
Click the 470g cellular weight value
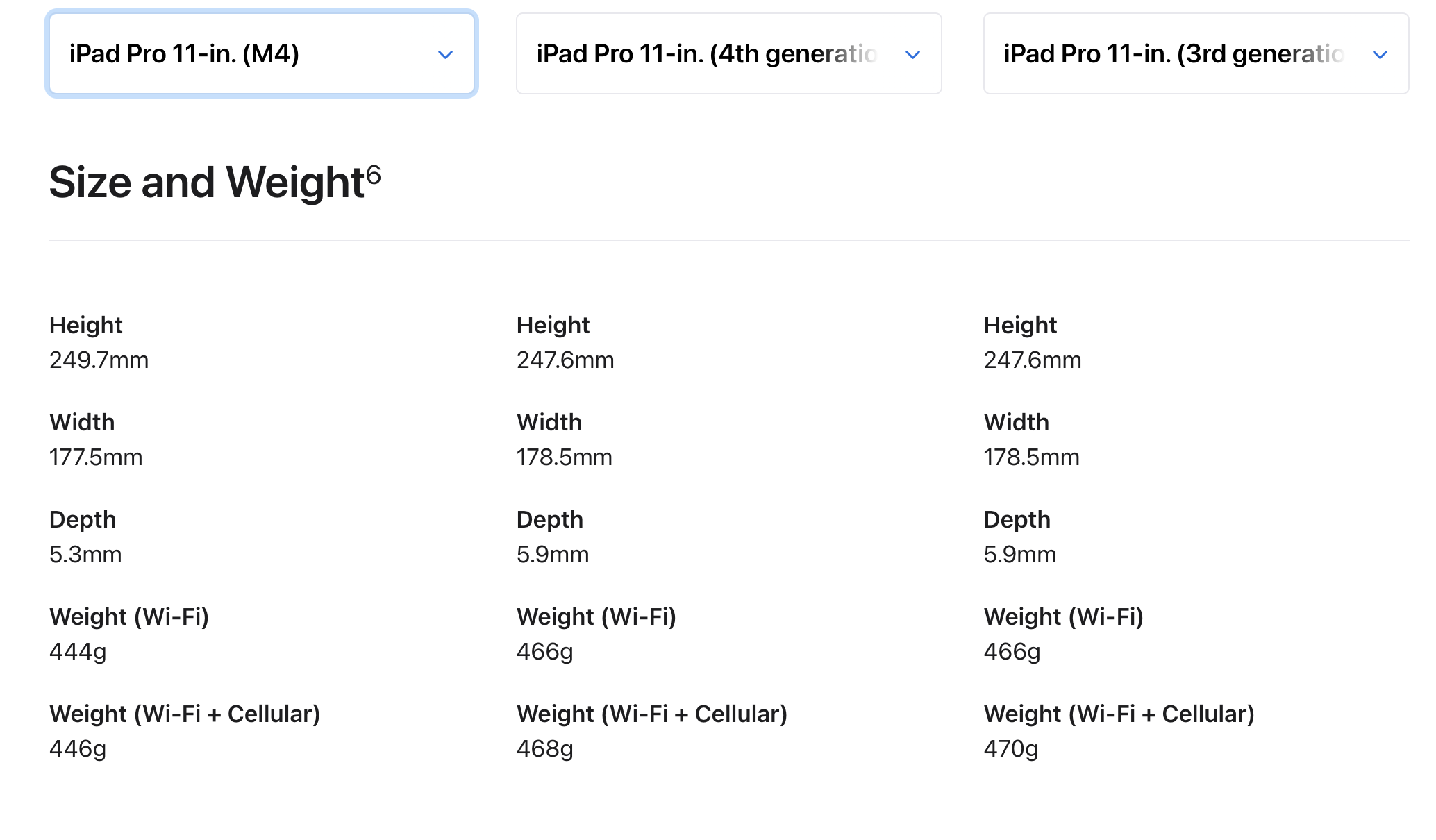pyautogui.click(x=1011, y=750)
